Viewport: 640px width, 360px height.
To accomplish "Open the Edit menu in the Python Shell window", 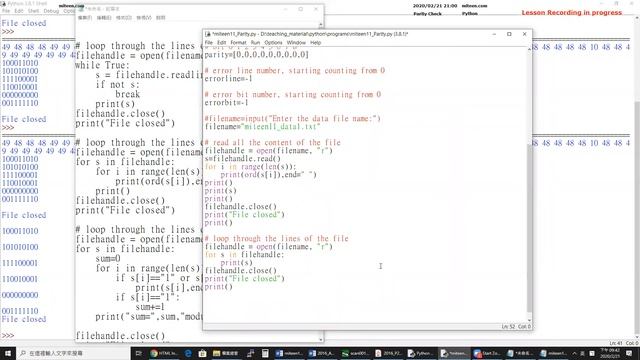I will click(19, 11).
